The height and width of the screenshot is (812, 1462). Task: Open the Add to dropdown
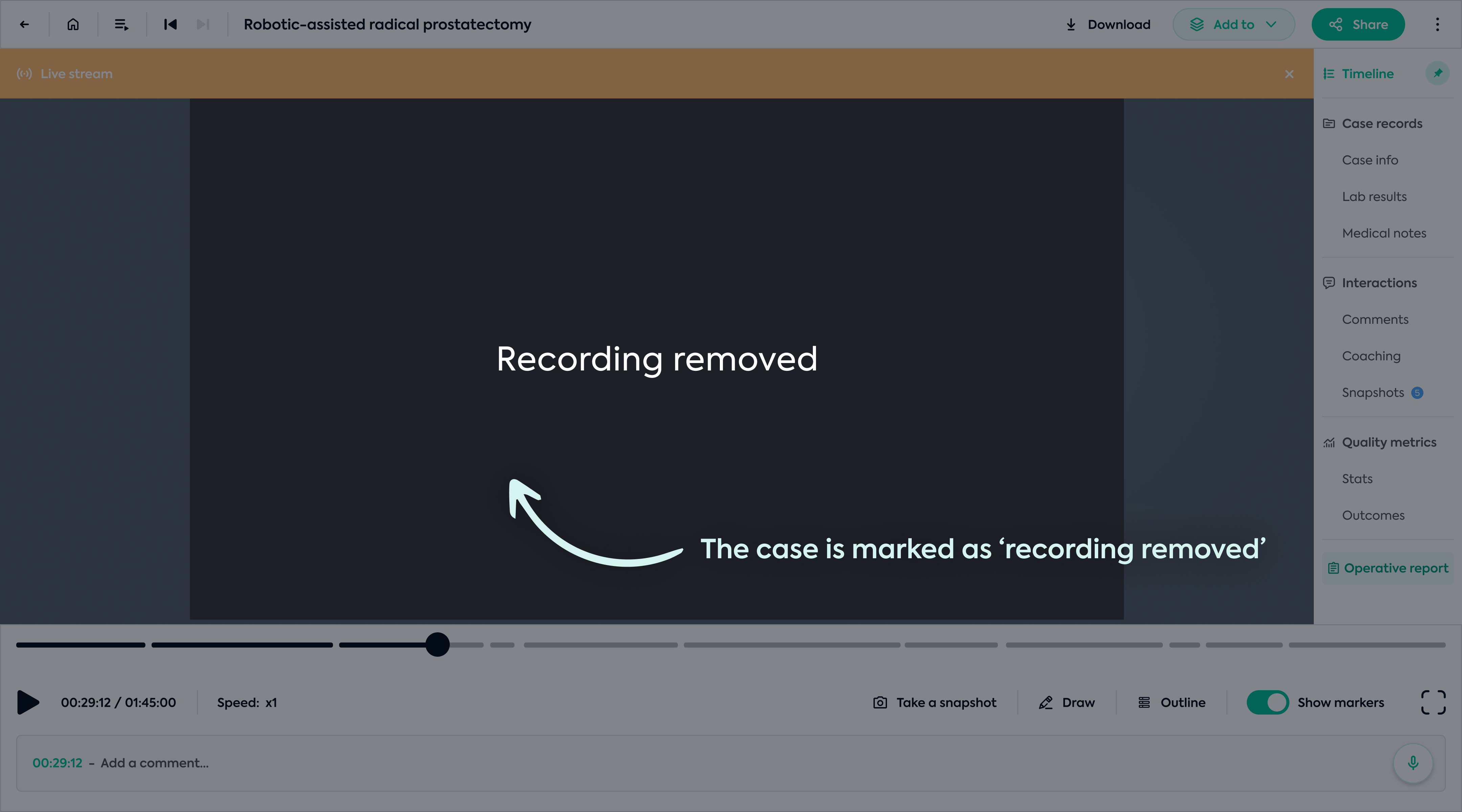pyautogui.click(x=1234, y=24)
